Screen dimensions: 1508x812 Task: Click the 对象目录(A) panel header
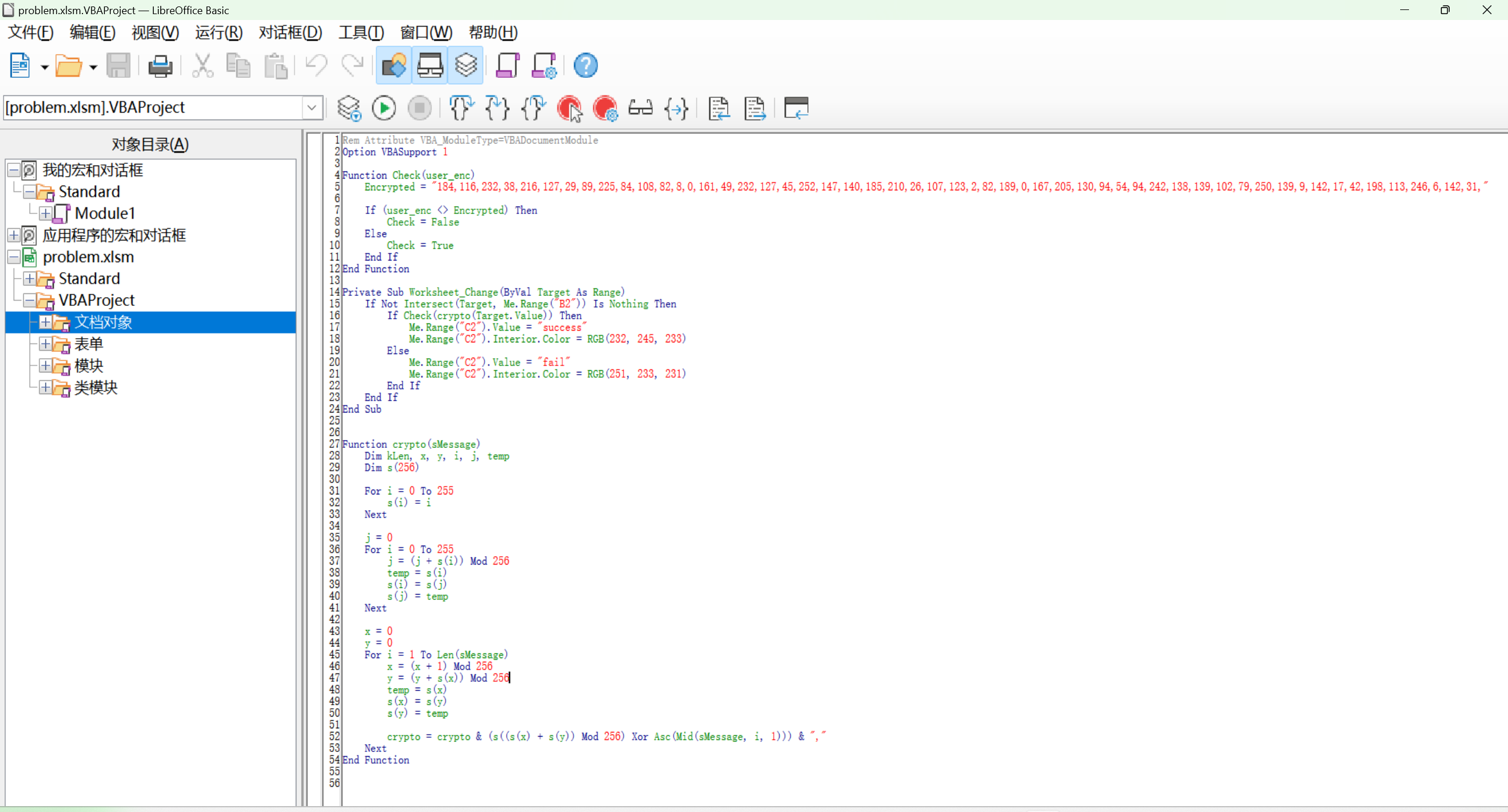point(150,144)
